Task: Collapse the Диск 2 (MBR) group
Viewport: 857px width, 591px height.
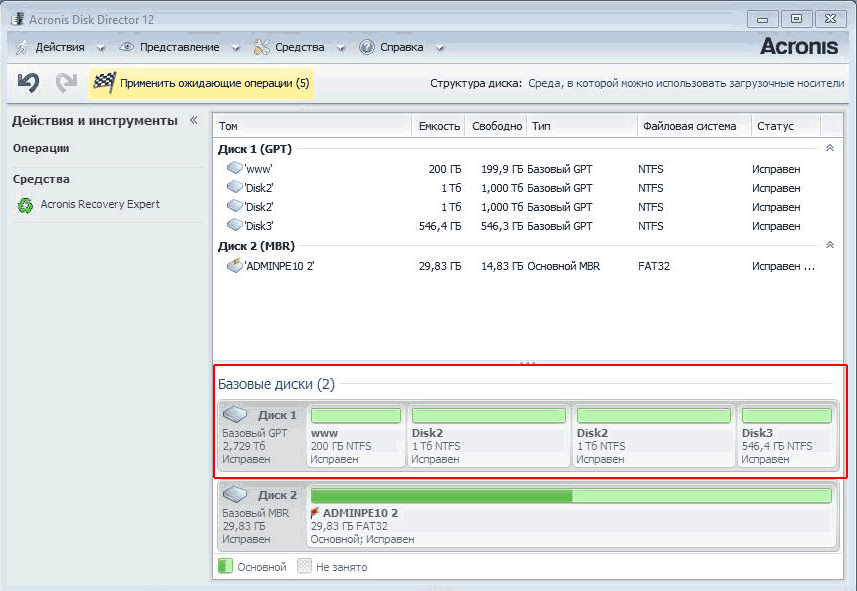Action: (830, 245)
